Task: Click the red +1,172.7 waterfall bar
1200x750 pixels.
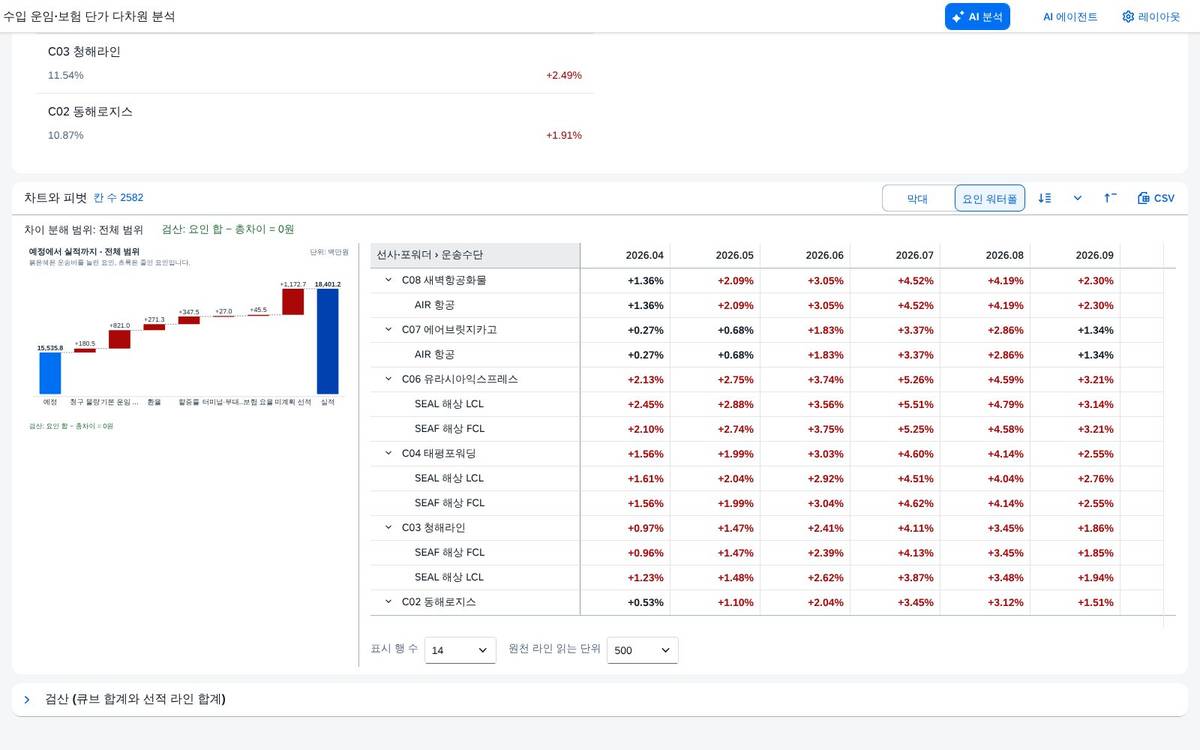Action: (x=293, y=302)
